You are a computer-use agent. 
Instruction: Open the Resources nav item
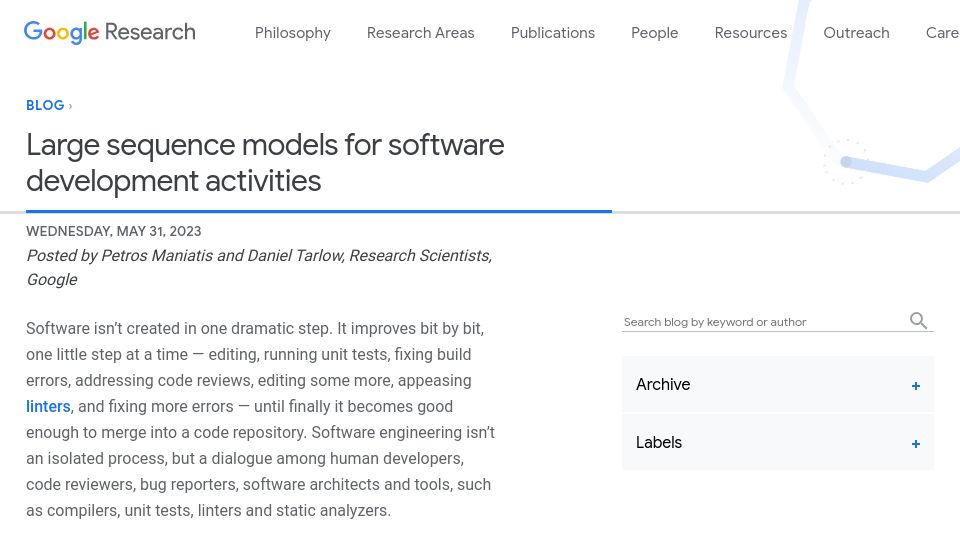(751, 33)
